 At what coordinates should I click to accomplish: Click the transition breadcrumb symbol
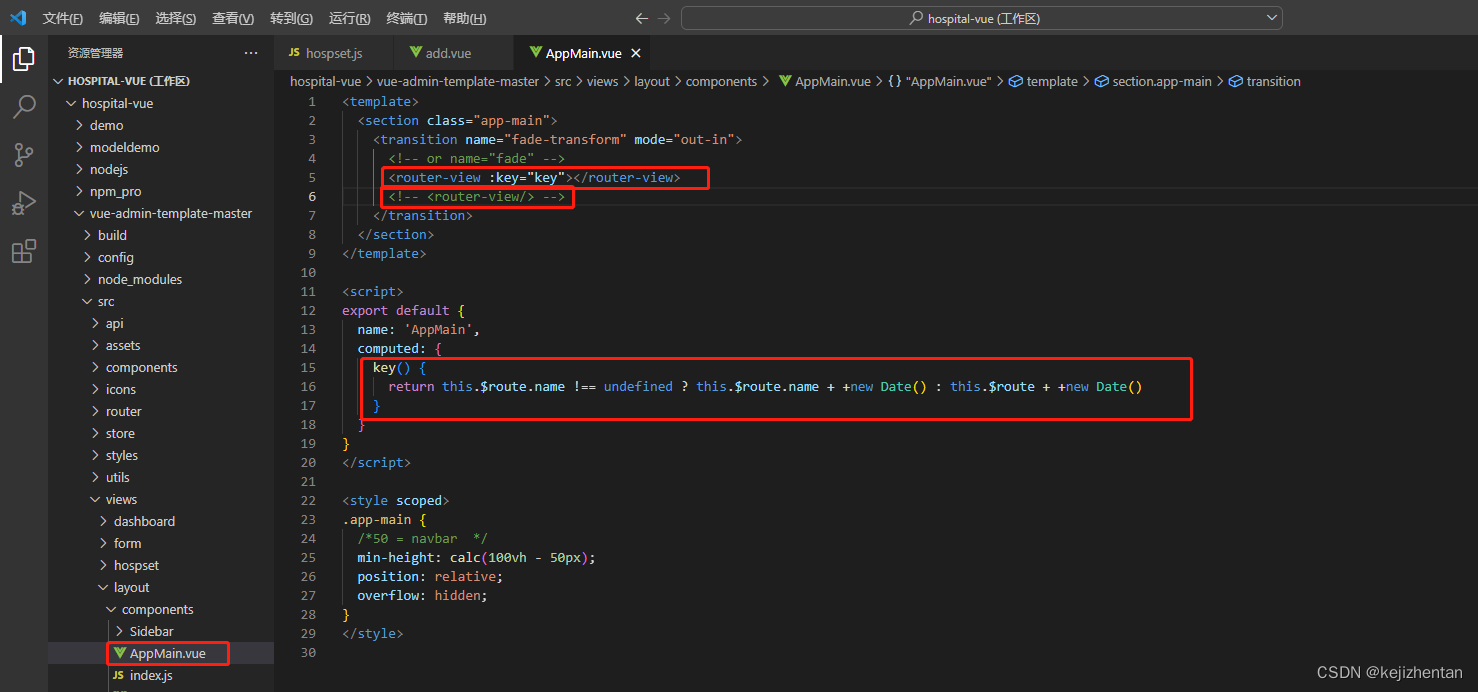[x=1265, y=81]
